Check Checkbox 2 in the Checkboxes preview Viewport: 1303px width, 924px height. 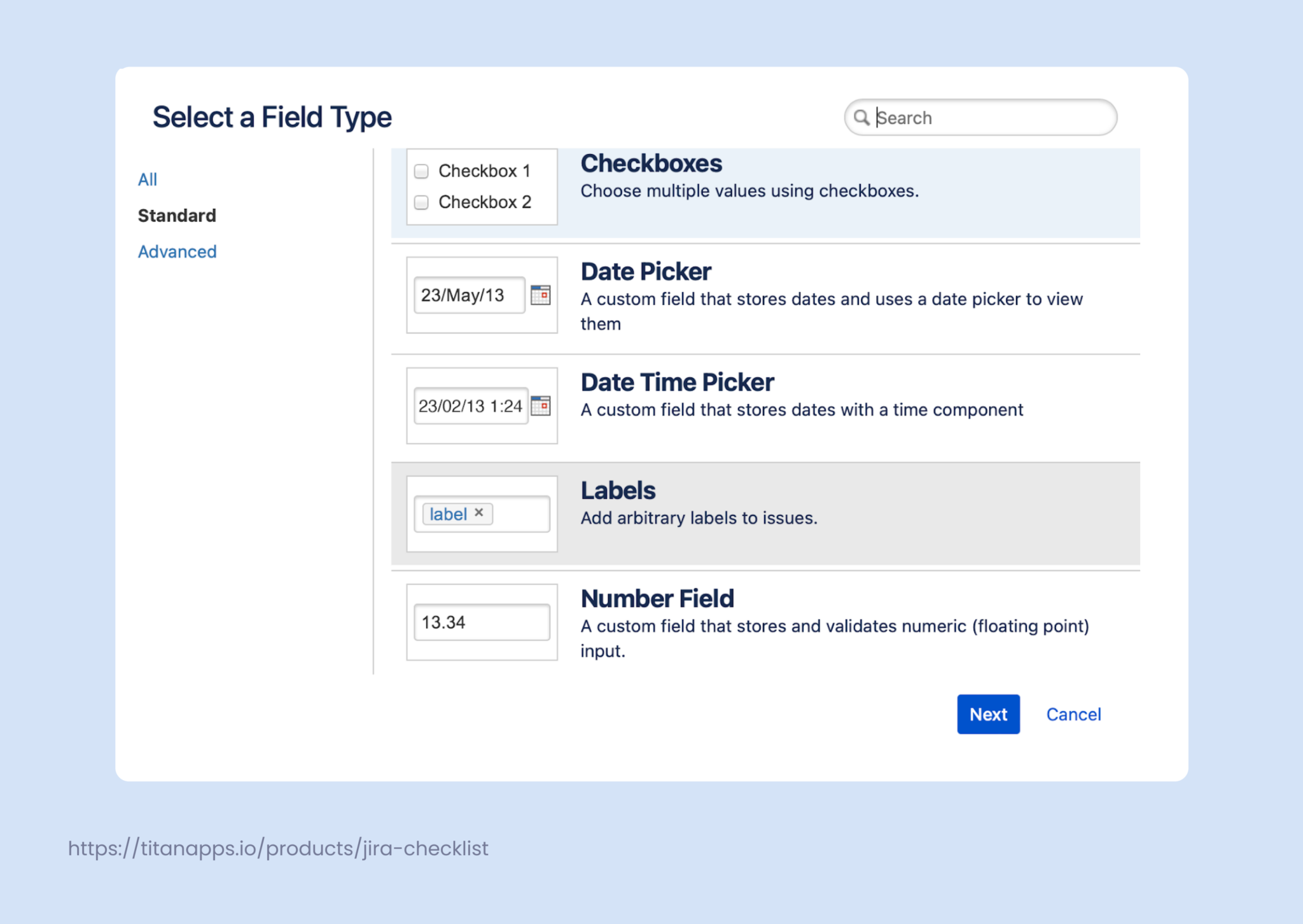421,202
